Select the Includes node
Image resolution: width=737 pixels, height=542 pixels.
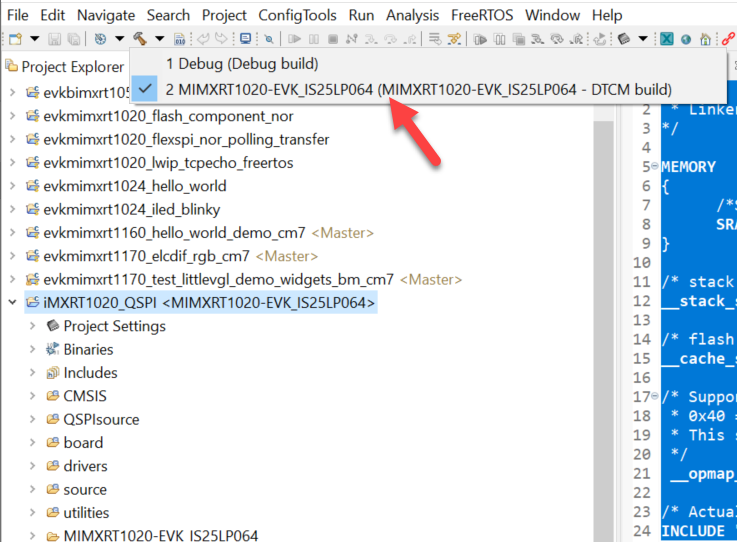[90, 373]
